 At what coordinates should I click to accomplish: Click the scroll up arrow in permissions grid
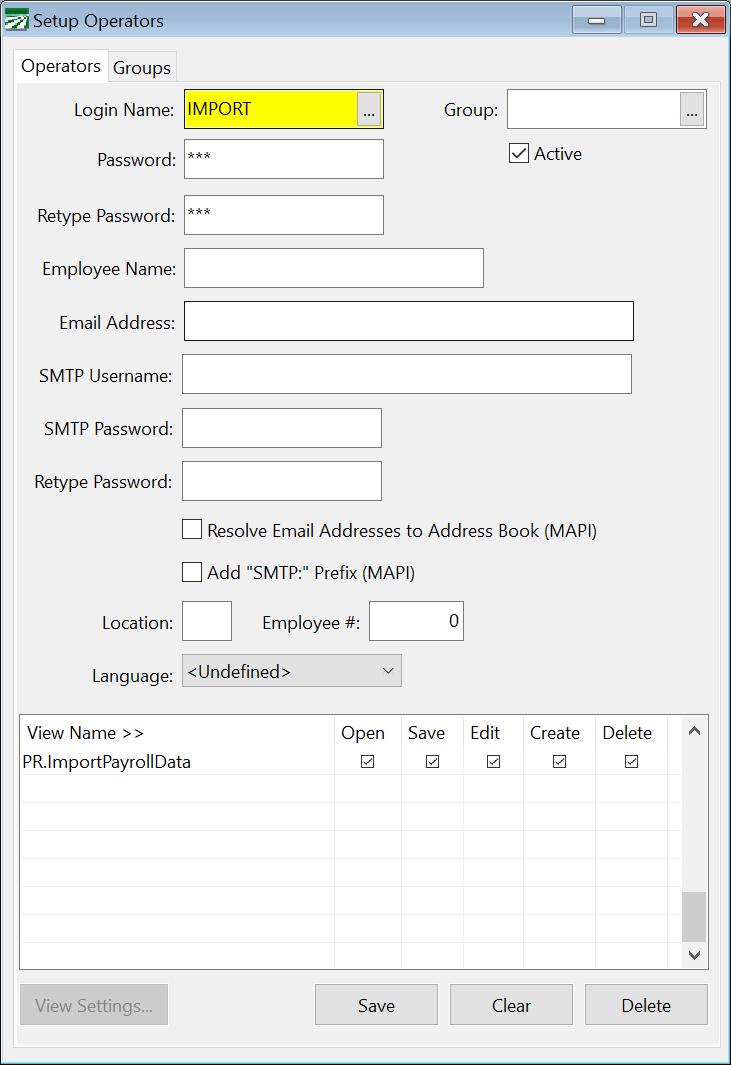pos(694,732)
